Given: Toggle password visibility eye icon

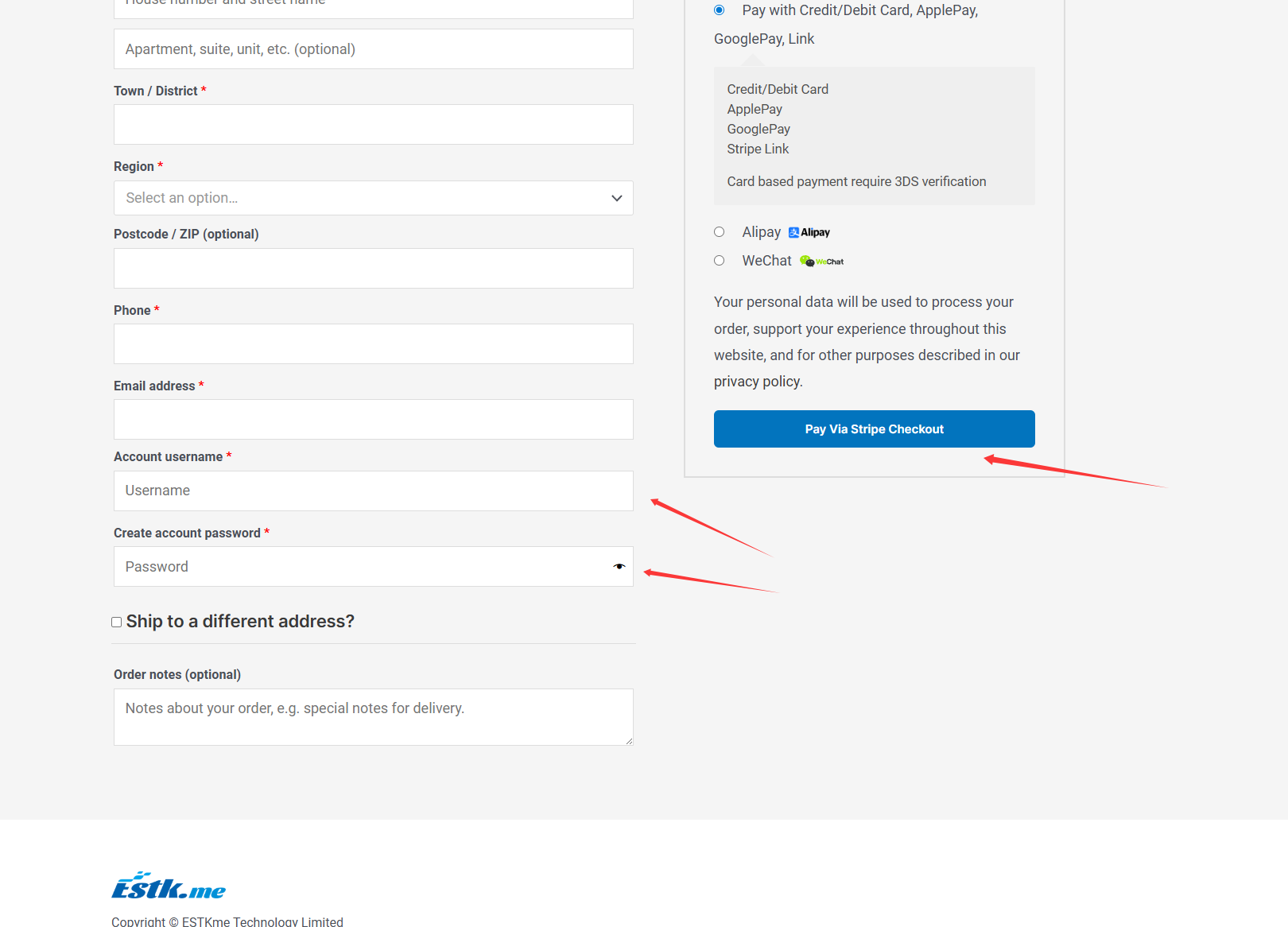Looking at the screenshot, I should tap(619, 567).
